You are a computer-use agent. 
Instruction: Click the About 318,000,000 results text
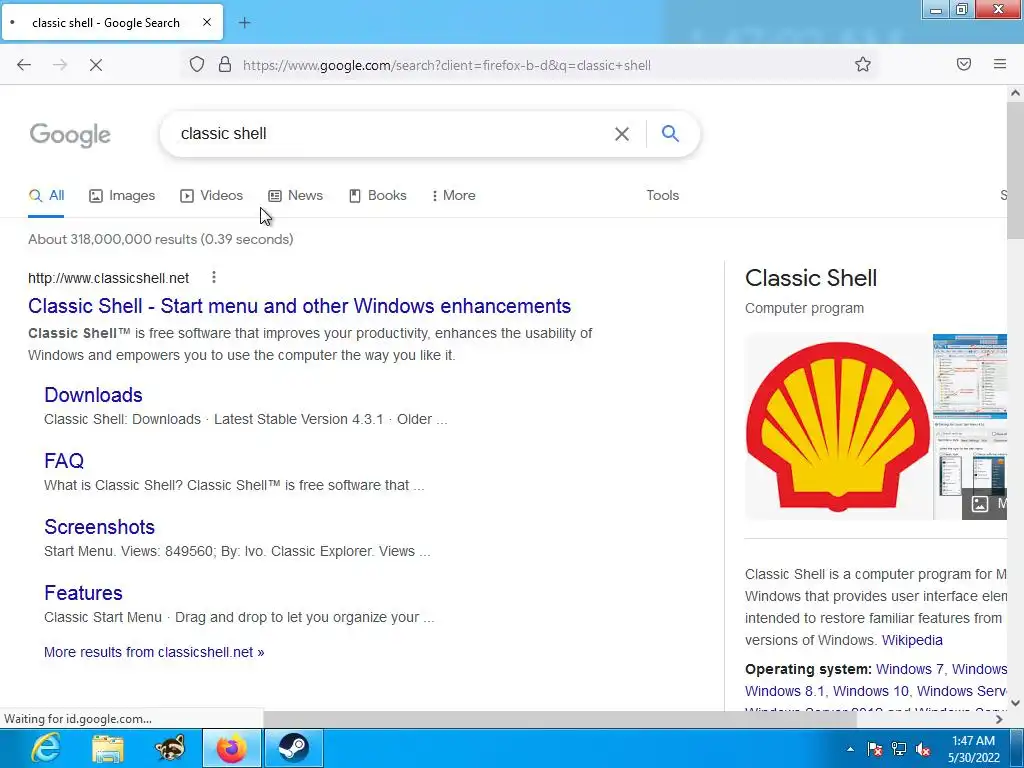161,239
